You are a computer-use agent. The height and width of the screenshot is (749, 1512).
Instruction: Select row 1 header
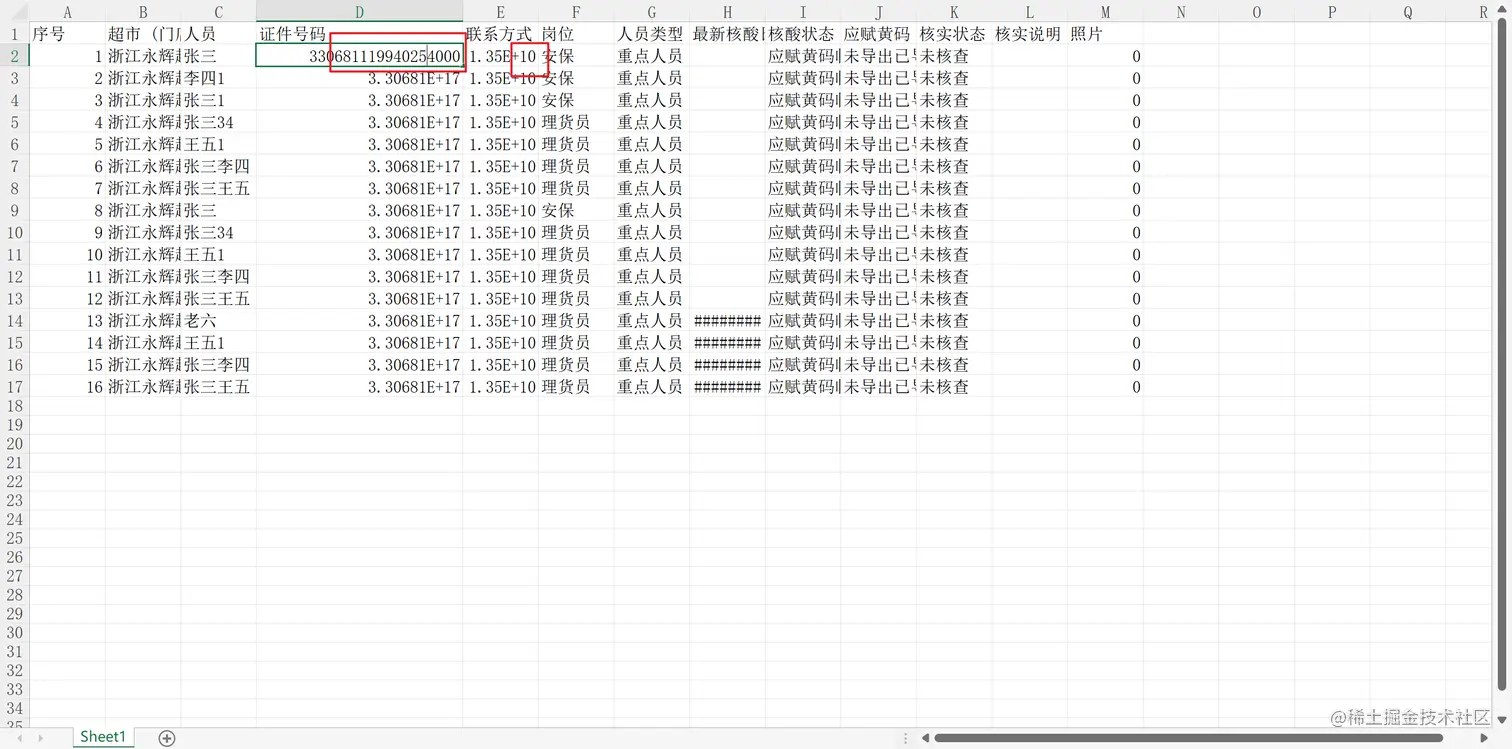tap(14, 34)
